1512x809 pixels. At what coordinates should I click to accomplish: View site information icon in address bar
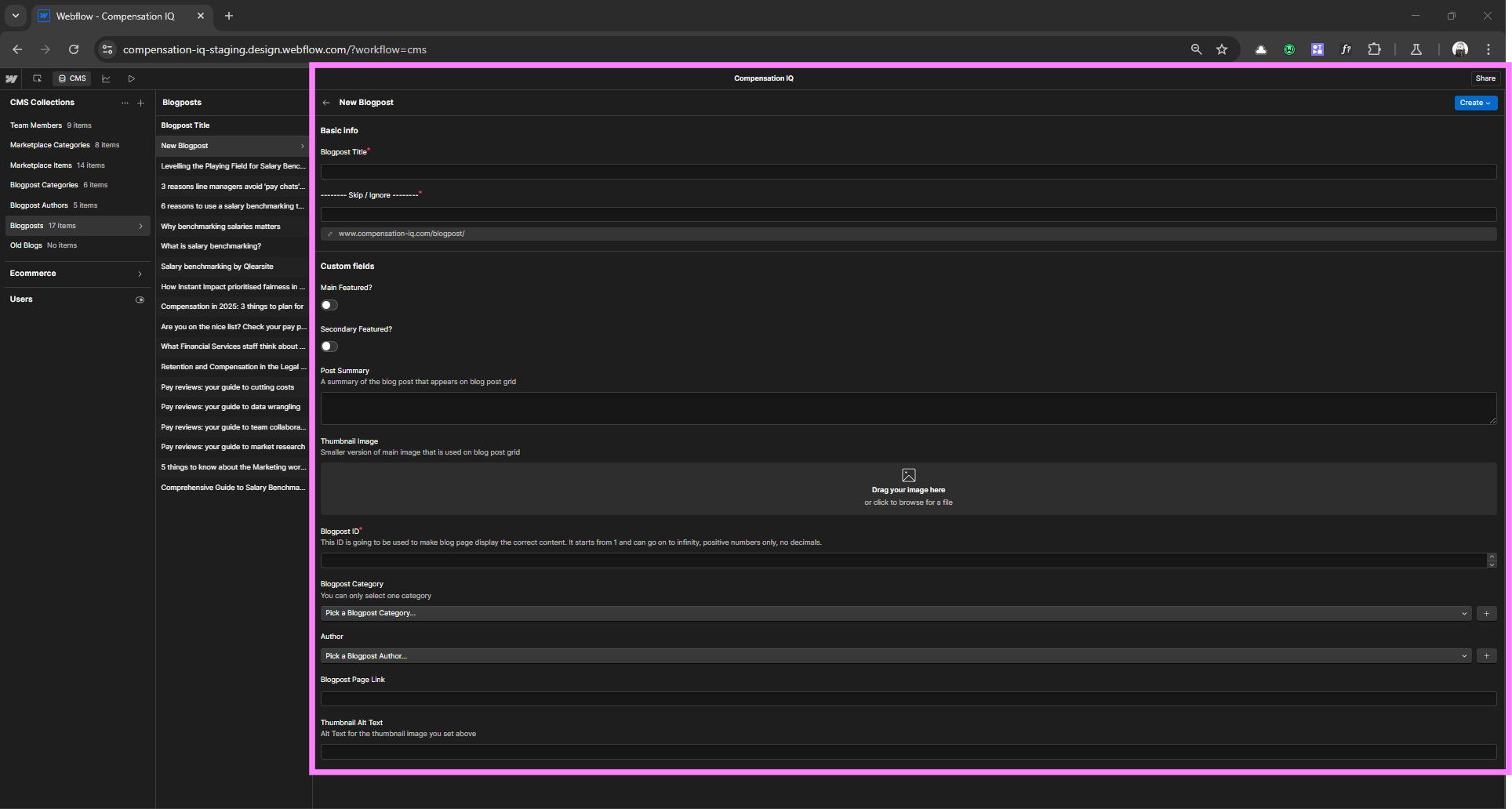pyautogui.click(x=107, y=49)
